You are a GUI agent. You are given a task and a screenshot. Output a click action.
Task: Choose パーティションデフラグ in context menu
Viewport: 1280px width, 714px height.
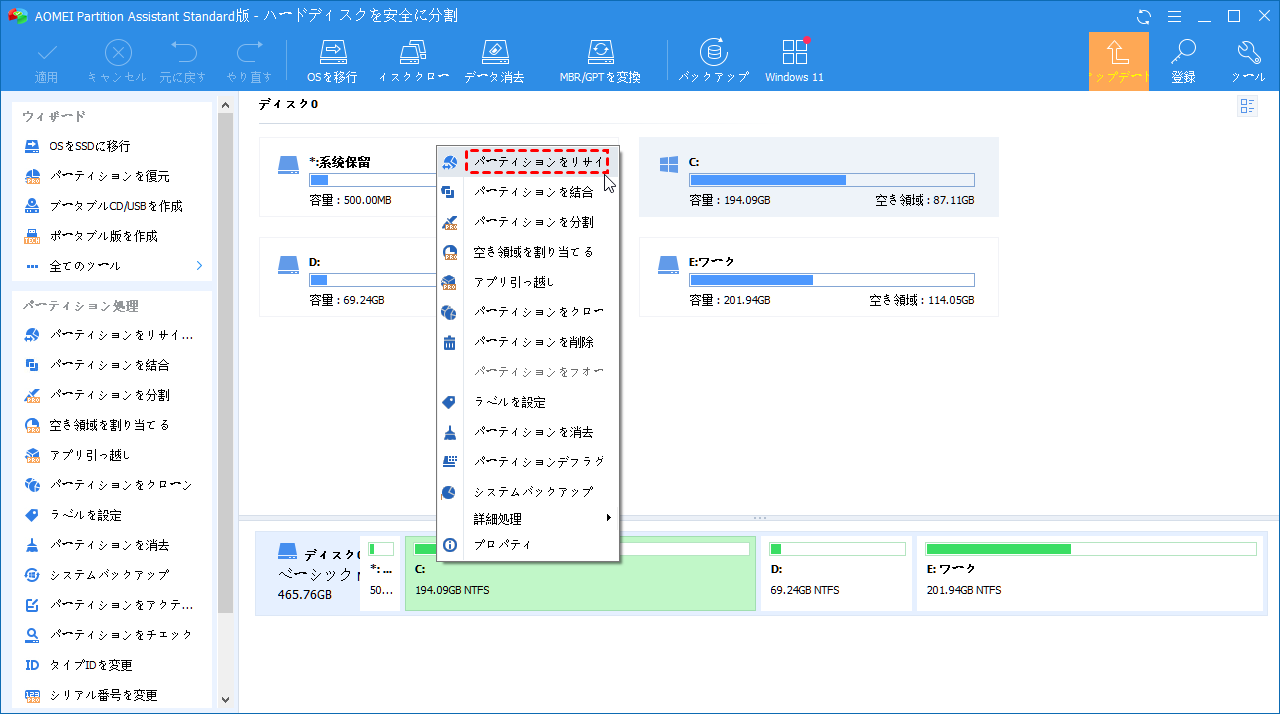pos(528,462)
